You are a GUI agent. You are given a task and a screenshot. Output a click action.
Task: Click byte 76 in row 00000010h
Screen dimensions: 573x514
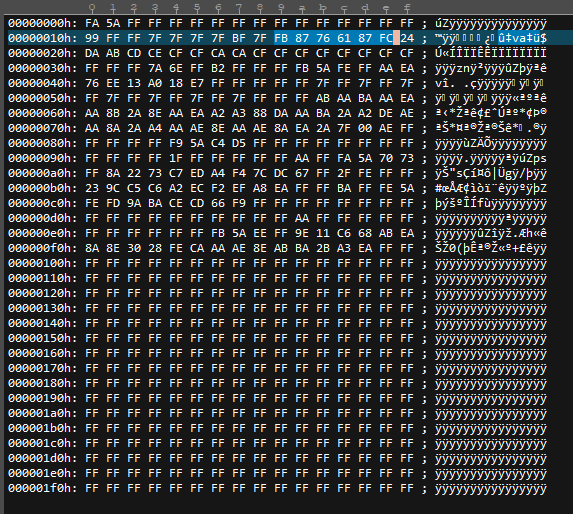click(x=323, y=38)
